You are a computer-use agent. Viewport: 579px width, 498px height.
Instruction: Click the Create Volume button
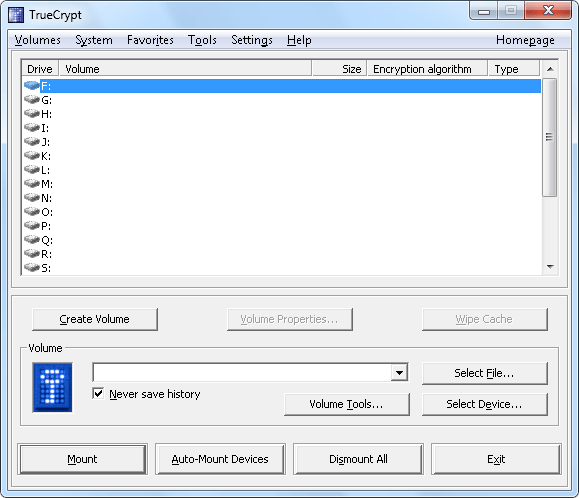pyautogui.click(x=95, y=319)
